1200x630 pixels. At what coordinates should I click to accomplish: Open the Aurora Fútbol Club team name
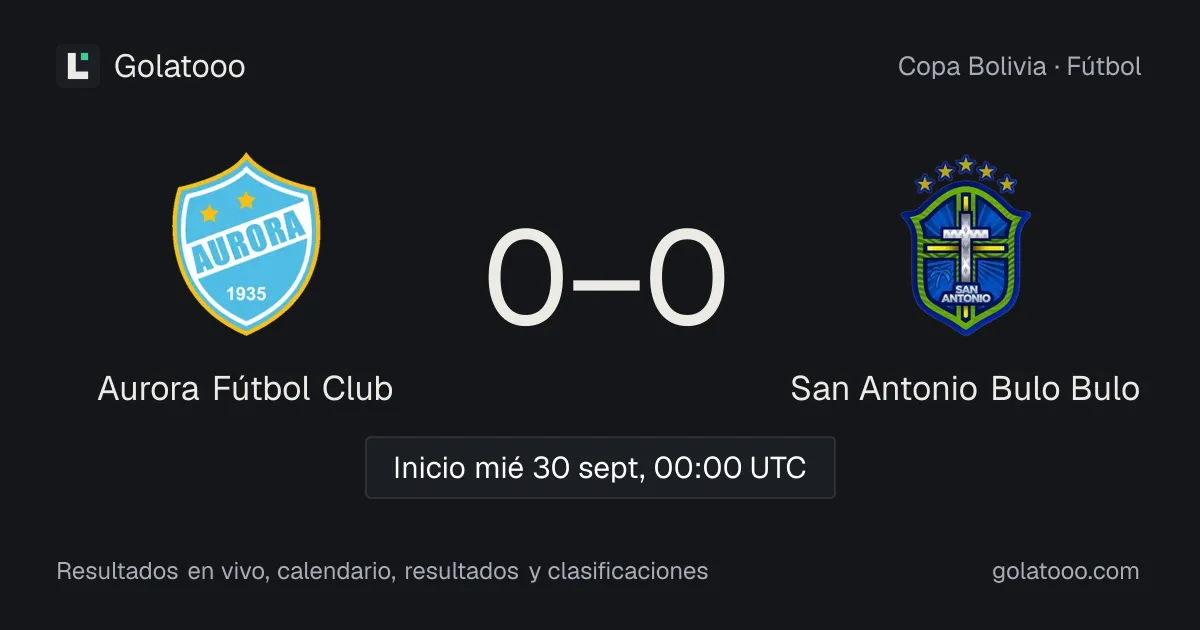pyautogui.click(x=245, y=388)
